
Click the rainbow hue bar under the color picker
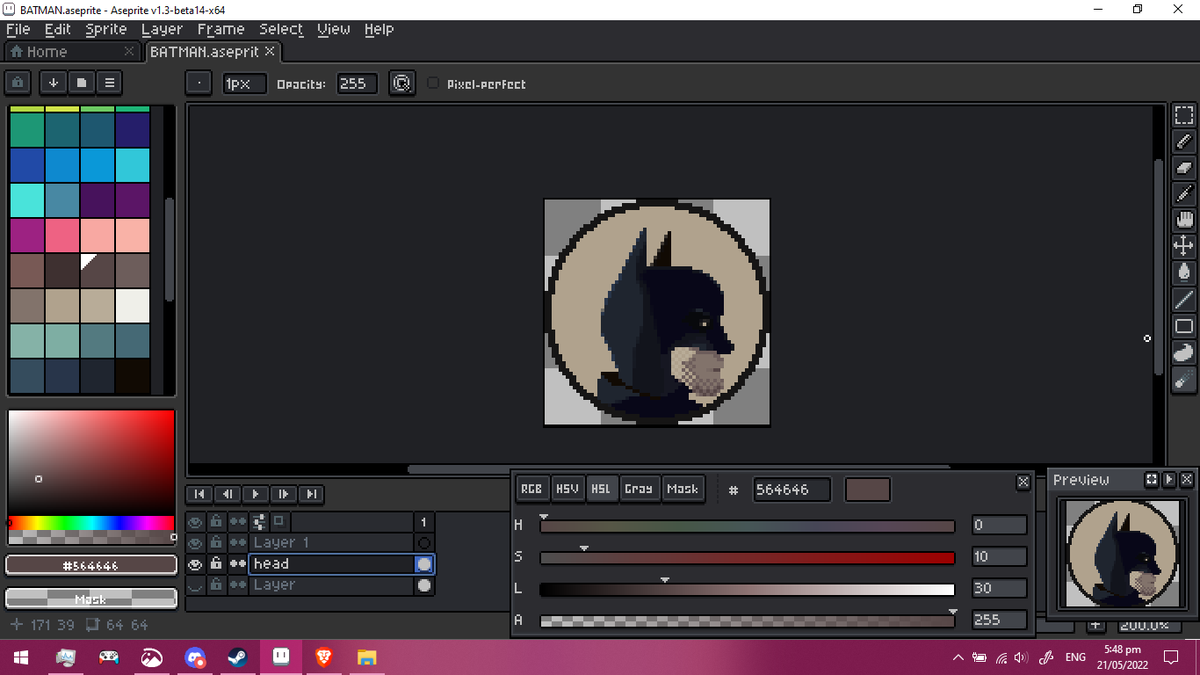pyautogui.click(x=91, y=523)
